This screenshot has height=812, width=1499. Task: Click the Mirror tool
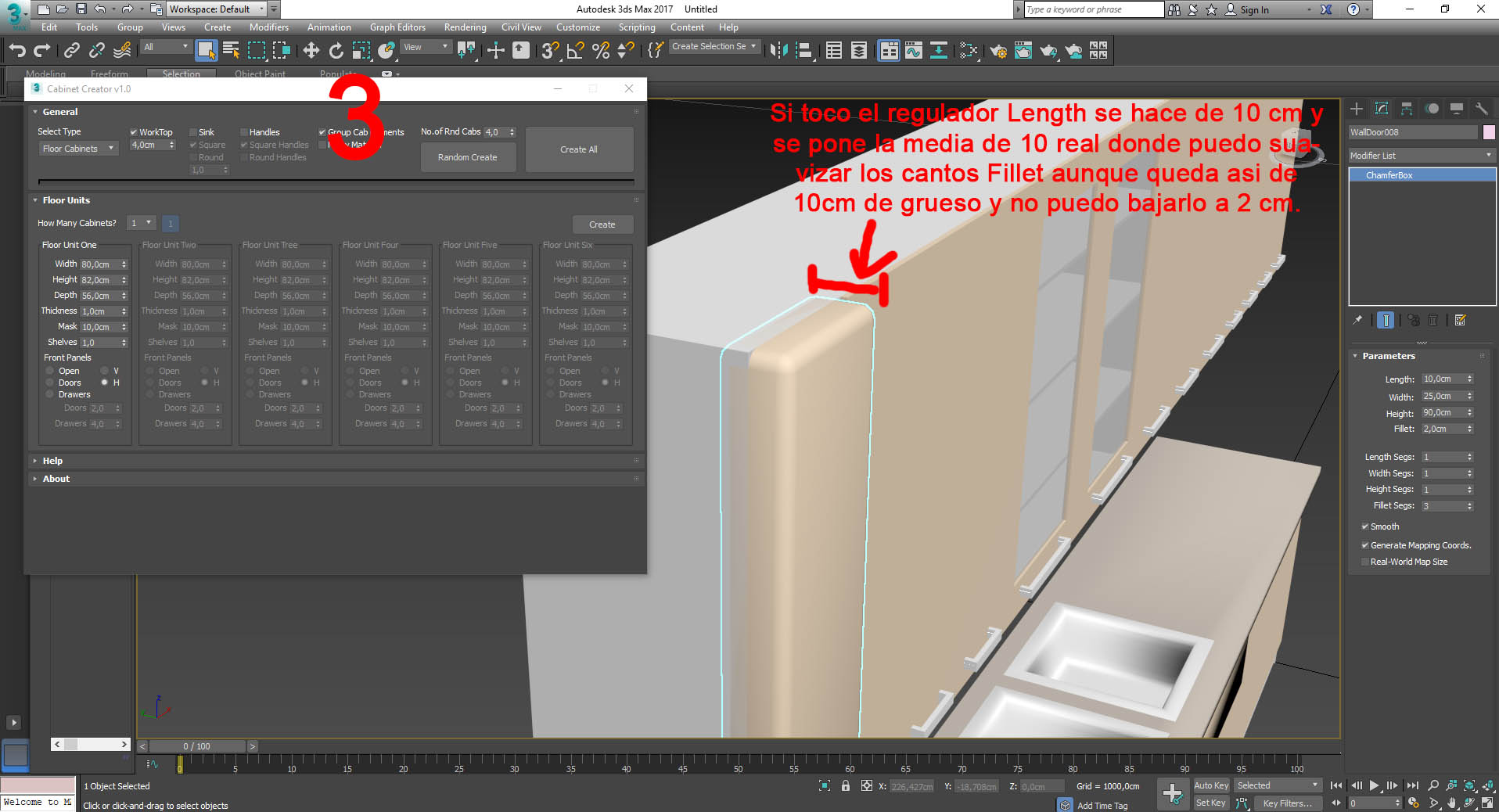coord(778,51)
